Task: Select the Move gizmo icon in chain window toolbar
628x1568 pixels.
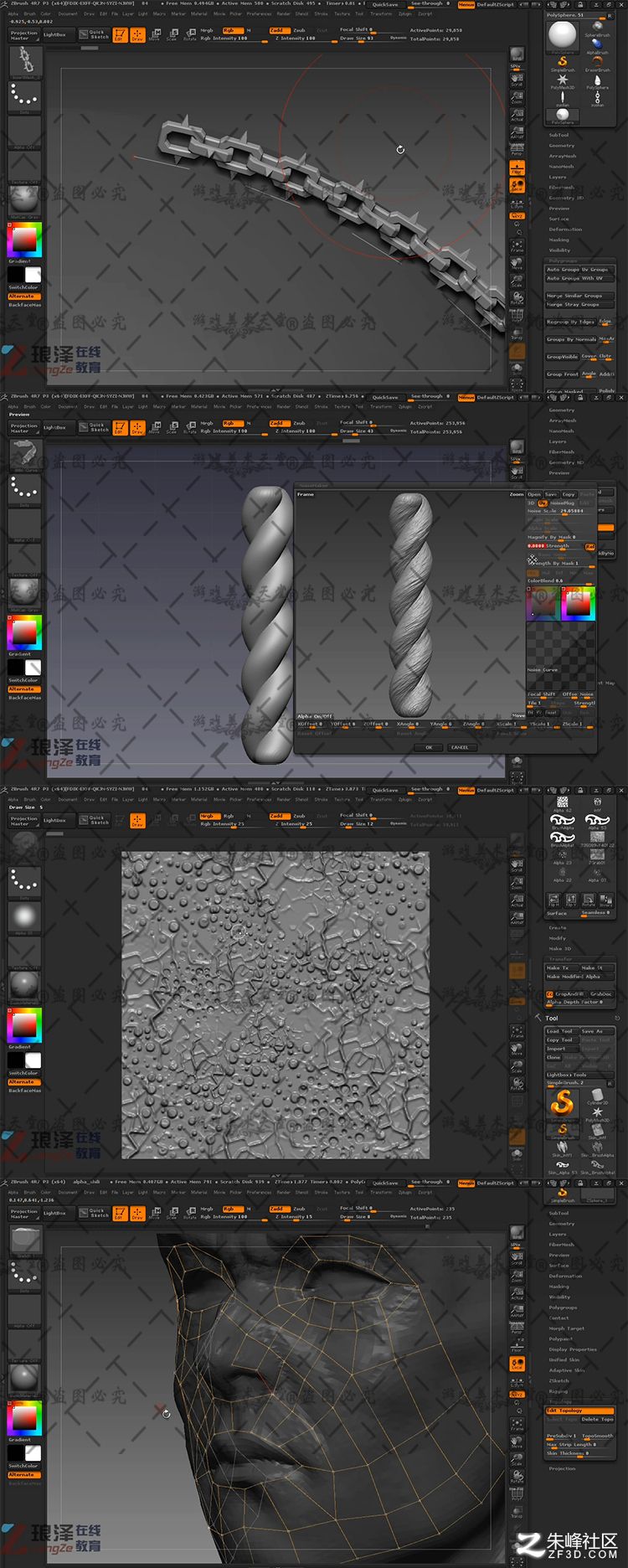Action: click(154, 34)
